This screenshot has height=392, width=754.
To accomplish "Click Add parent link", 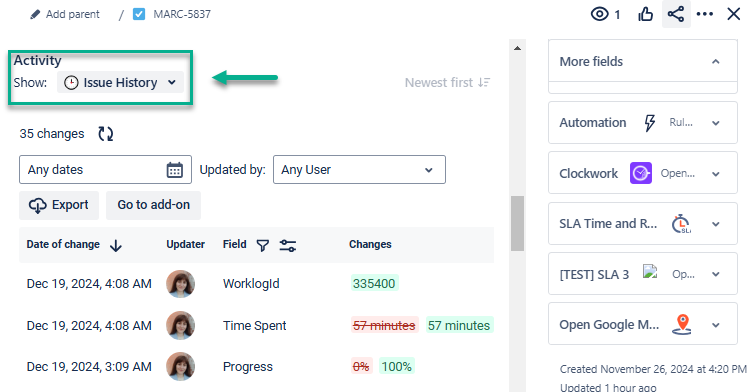I will (x=64, y=14).
